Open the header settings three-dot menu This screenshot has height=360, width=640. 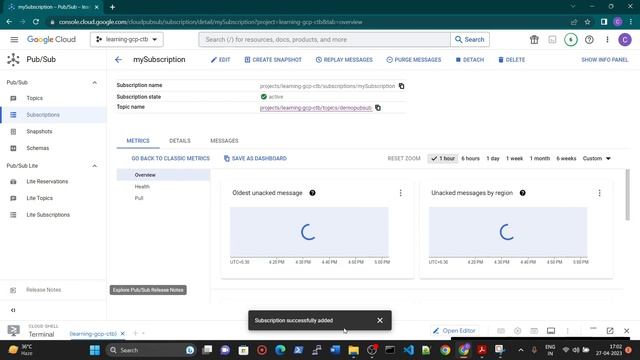click(x=607, y=40)
